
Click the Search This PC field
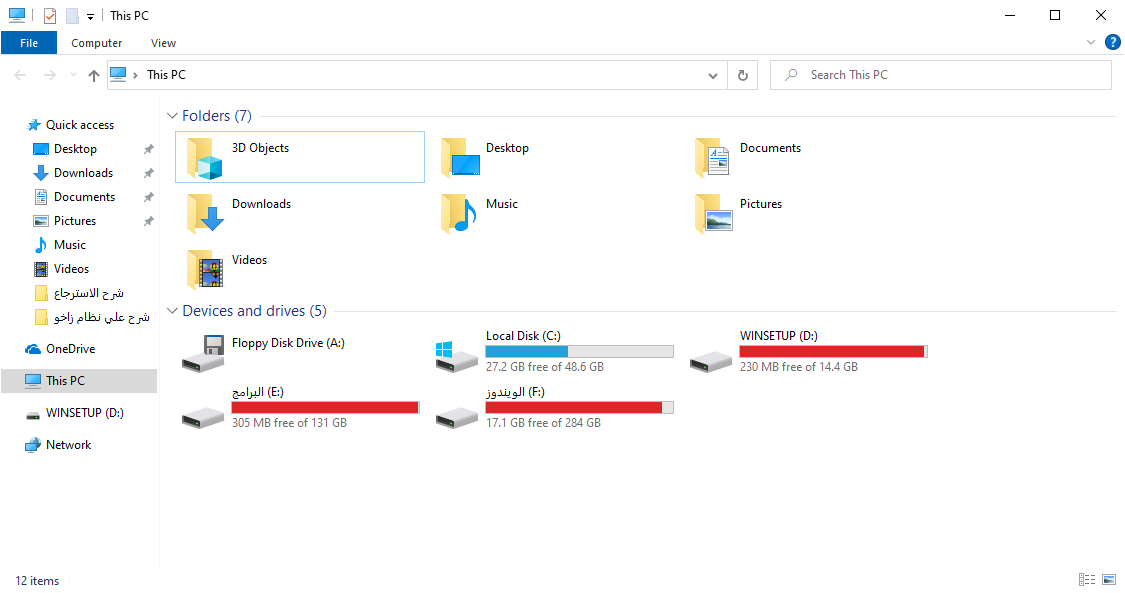[x=941, y=75]
